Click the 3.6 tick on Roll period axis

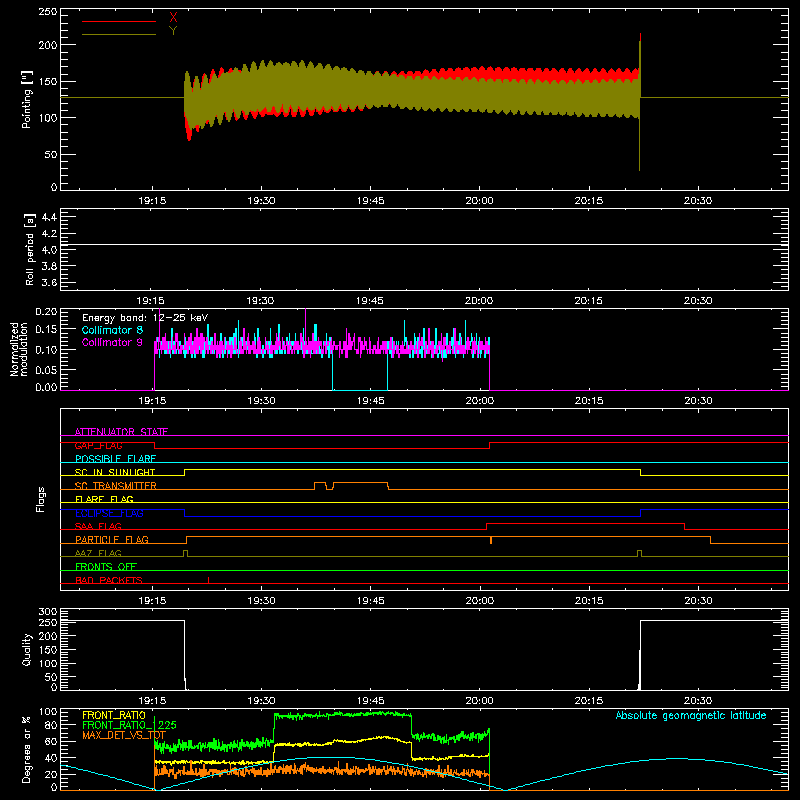pos(49,282)
